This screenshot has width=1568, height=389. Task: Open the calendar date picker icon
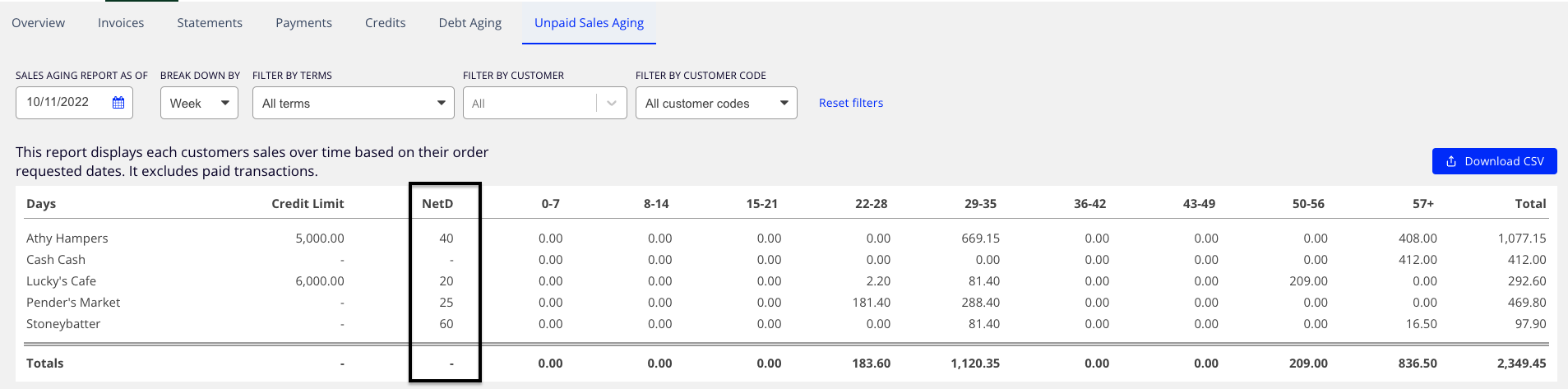(x=118, y=103)
